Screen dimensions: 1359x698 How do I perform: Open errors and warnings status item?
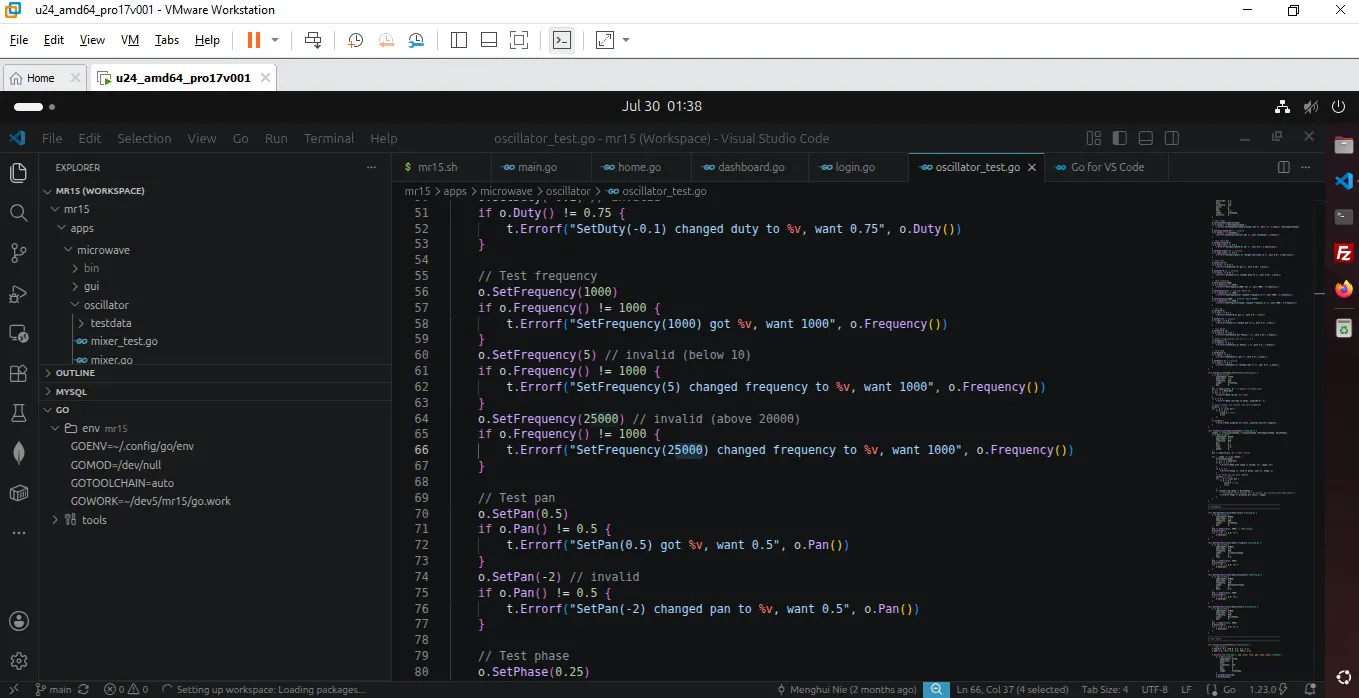pos(126,689)
